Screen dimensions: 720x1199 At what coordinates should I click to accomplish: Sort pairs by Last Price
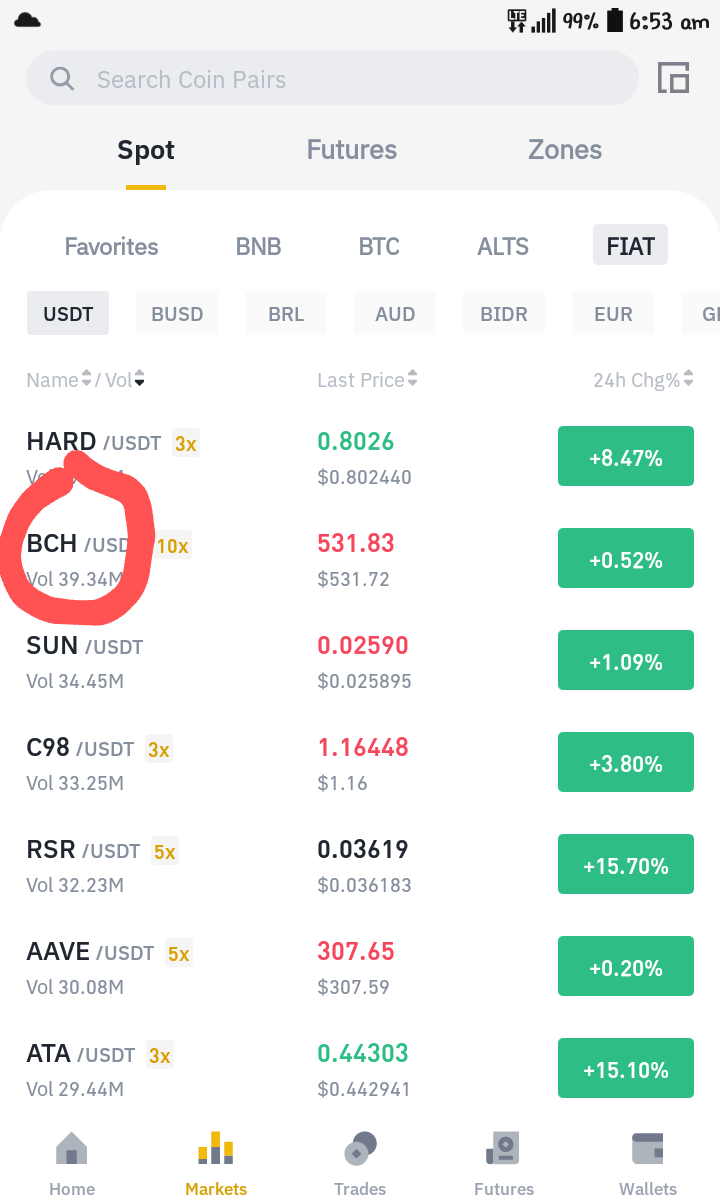368,379
